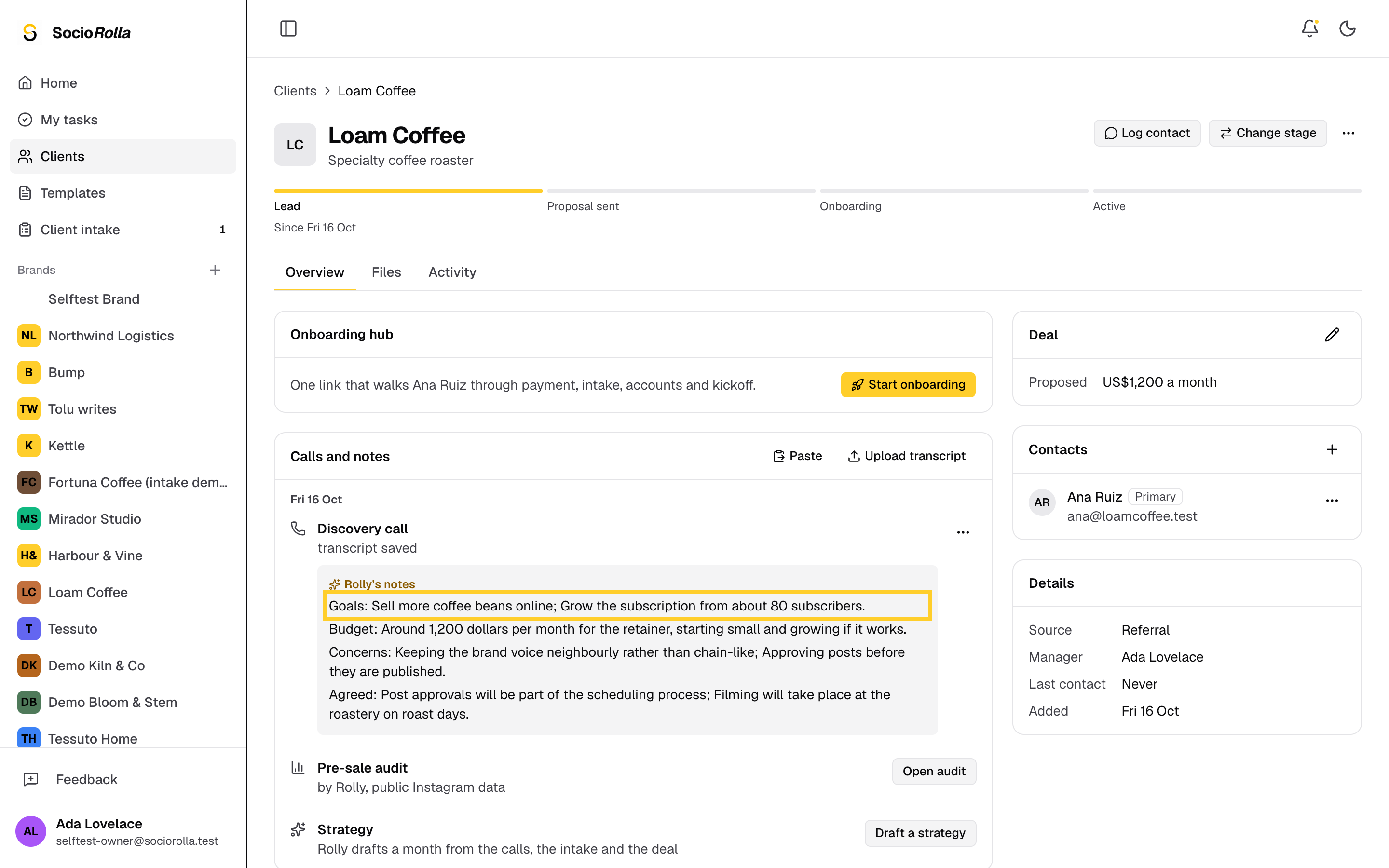Image resolution: width=1389 pixels, height=868 pixels.
Task: Click the SocioRolla logo
Action: (75, 33)
